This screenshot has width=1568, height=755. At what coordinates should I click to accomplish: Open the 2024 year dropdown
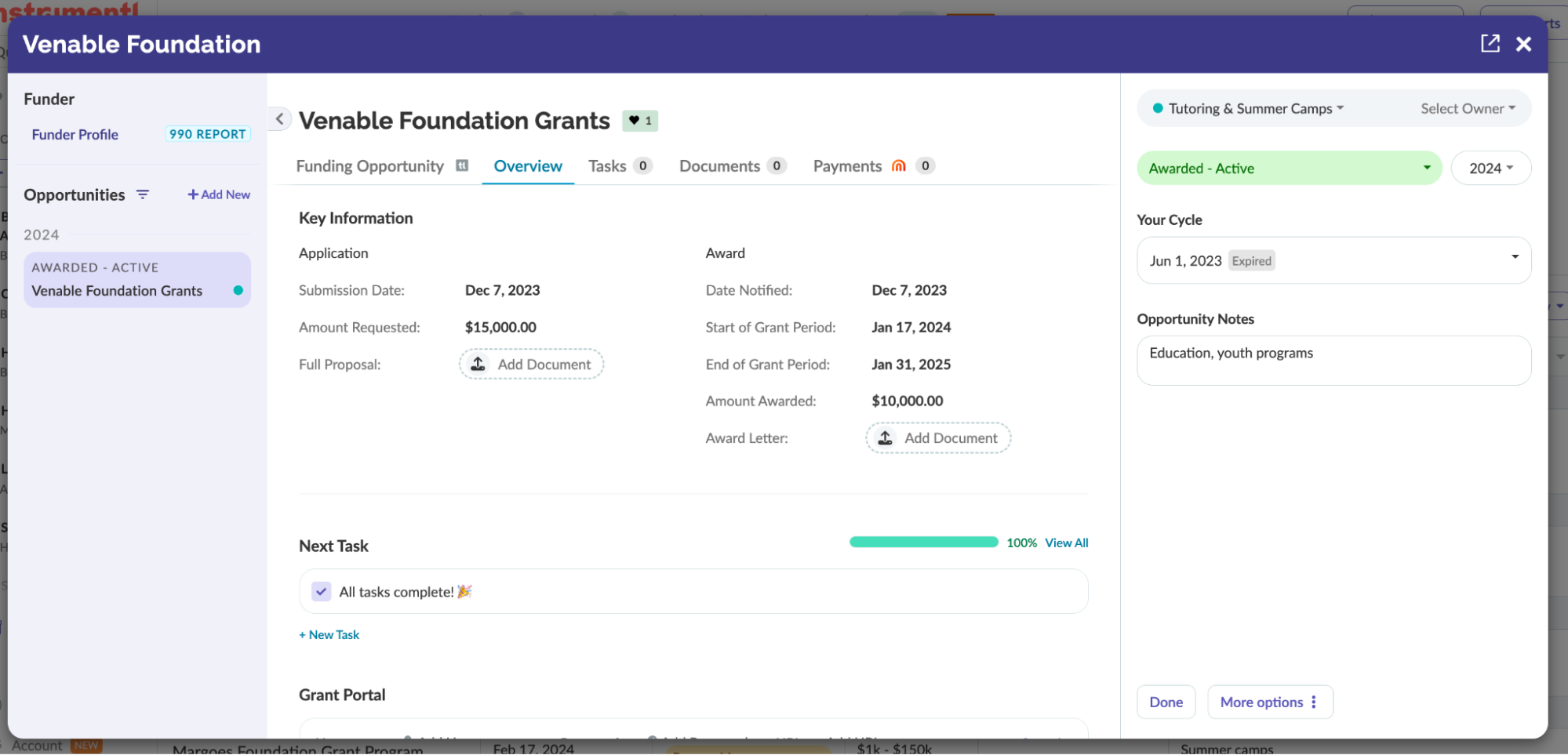pyautogui.click(x=1490, y=168)
